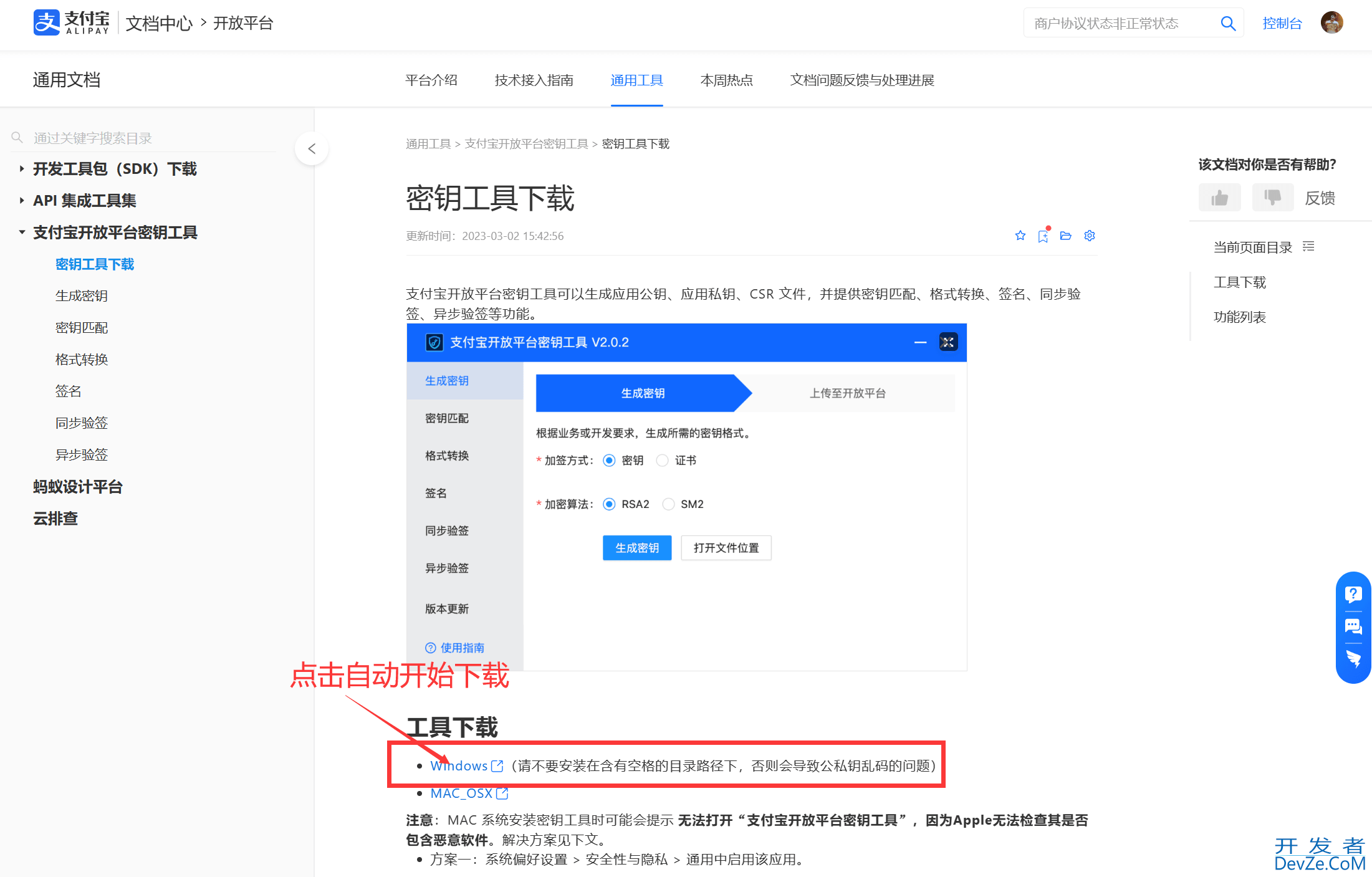Open 蚂蚁设计平台 in sidebar
This screenshot has width=1372, height=877.
[78, 487]
